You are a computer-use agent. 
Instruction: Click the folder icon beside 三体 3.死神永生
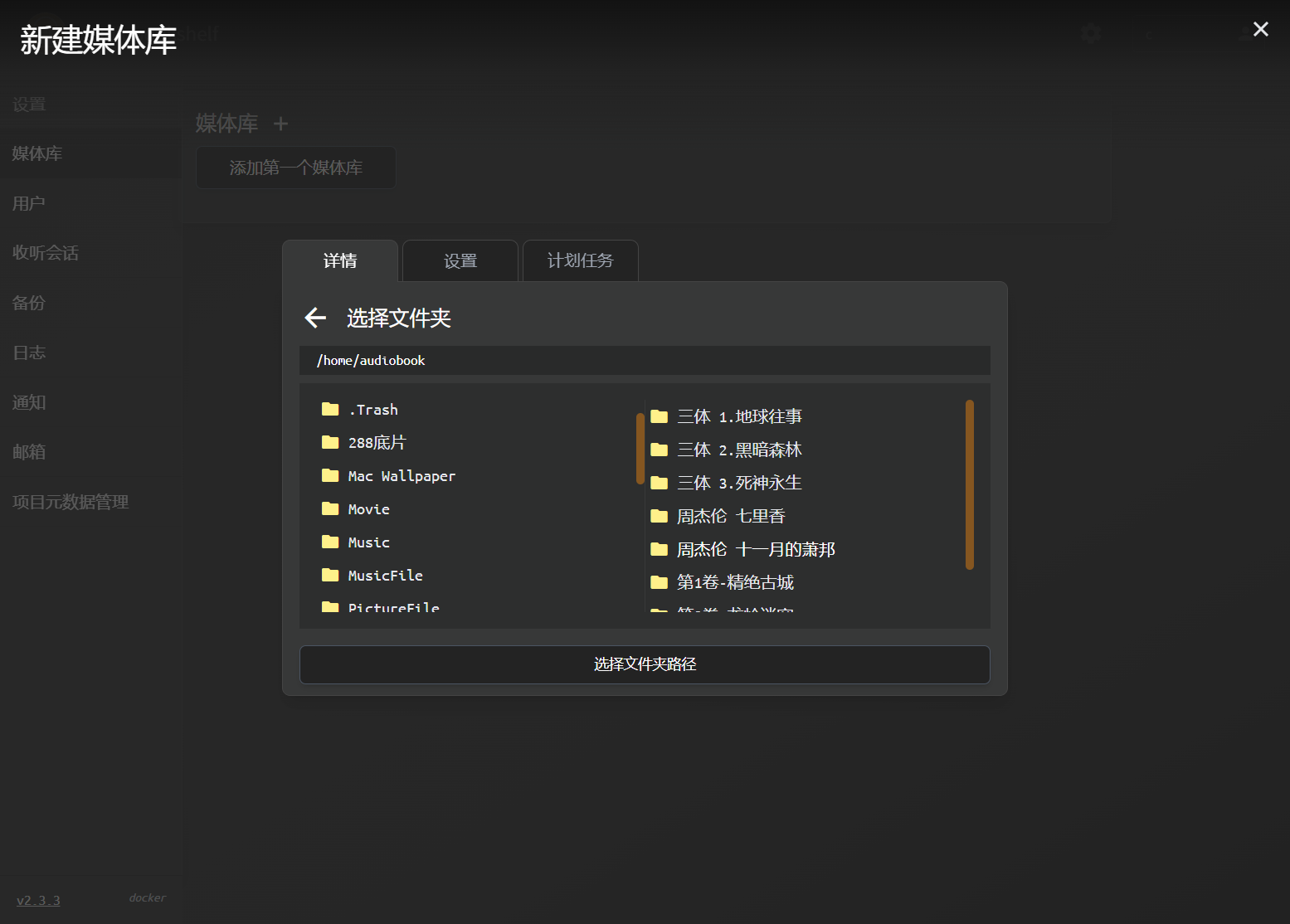[x=660, y=483]
